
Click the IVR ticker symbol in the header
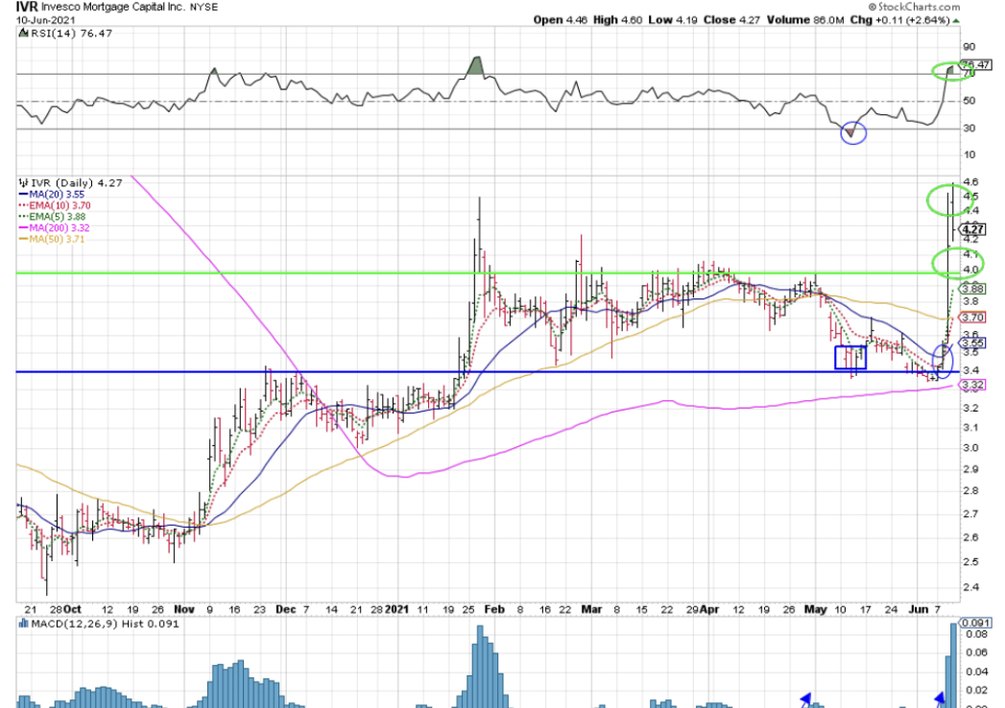coord(27,7)
